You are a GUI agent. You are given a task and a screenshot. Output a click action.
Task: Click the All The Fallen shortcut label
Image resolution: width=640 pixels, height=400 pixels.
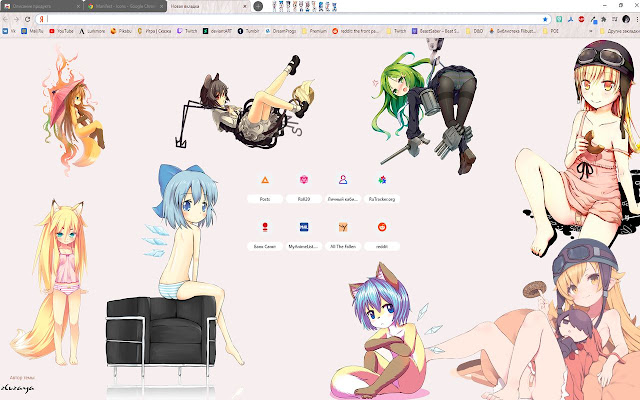343,247
